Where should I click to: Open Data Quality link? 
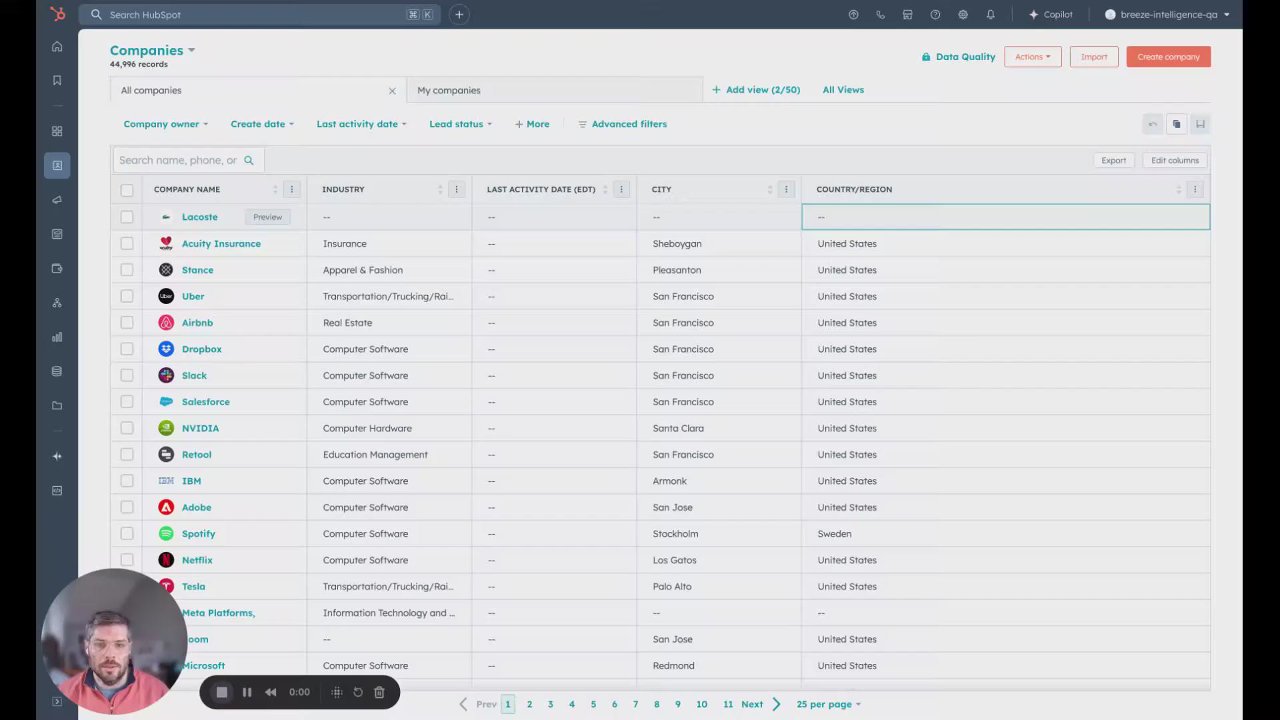point(958,57)
